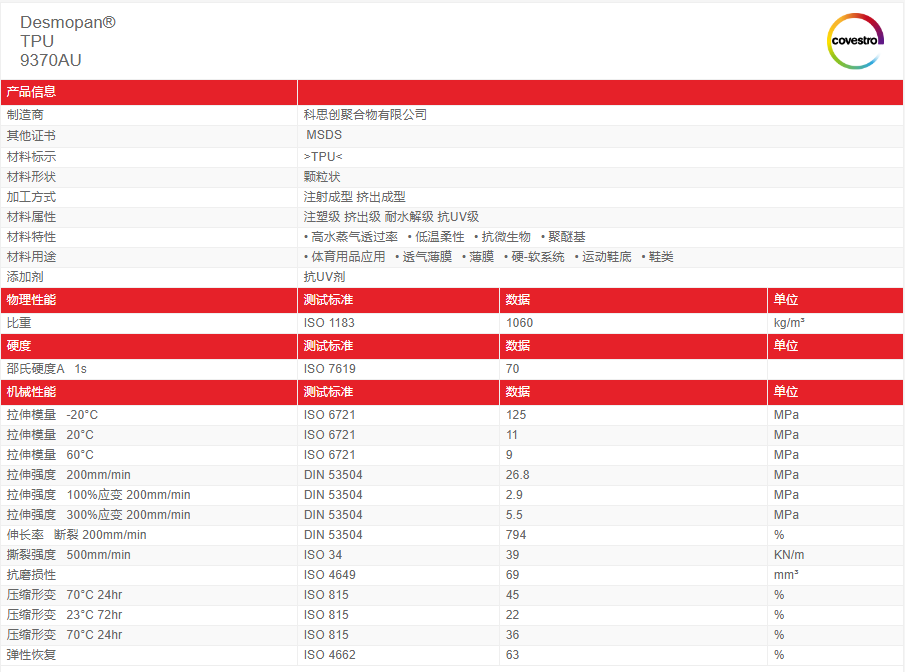Click the ISO 7619 test standard
Viewport: 905px width, 672px height.
click(x=330, y=369)
